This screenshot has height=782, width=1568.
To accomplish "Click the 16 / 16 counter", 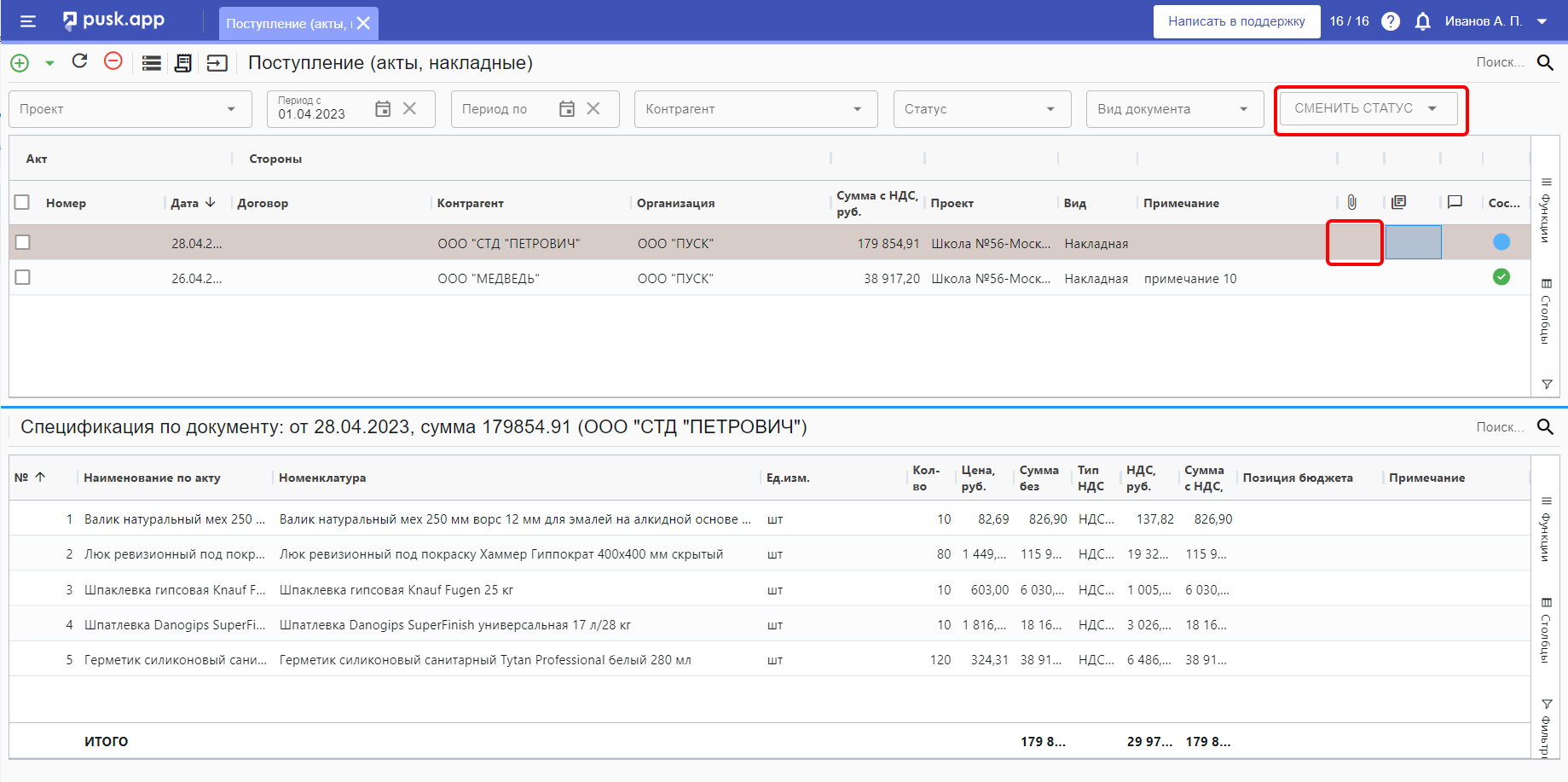I will click(x=1349, y=21).
